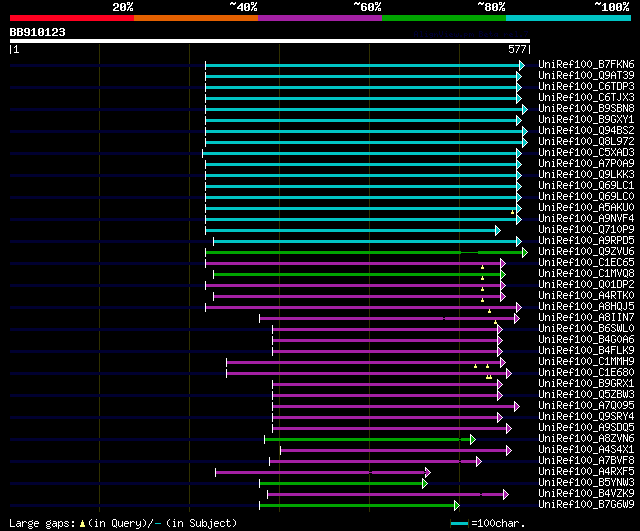Click the green arrowhead ending UniRef100_A8ZVN6 alignment
This screenshot has width=640, height=531.
(473, 440)
